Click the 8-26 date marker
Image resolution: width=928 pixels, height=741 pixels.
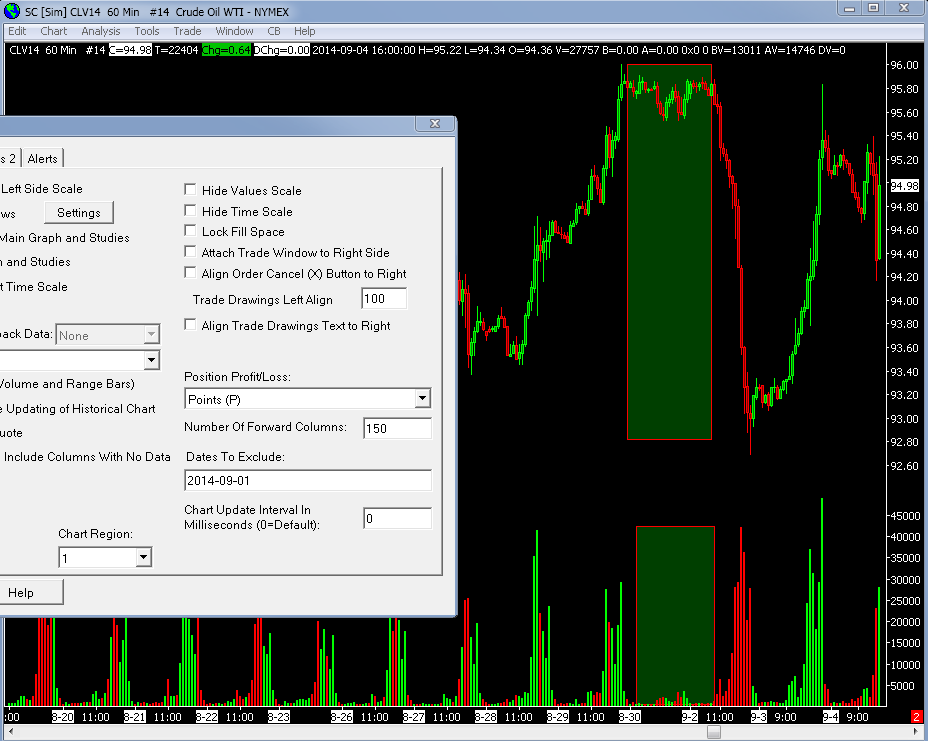coord(341,717)
